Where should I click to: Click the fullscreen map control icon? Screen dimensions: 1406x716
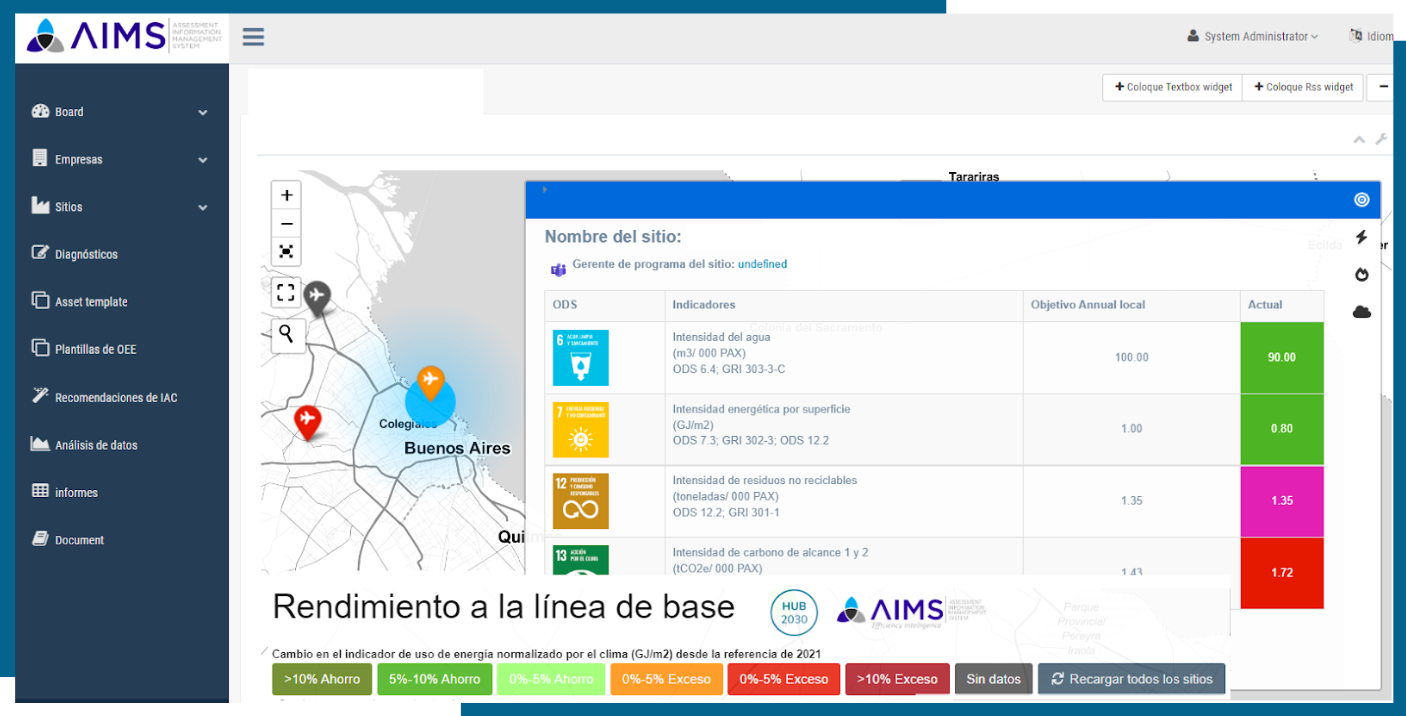[x=286, y=292]
